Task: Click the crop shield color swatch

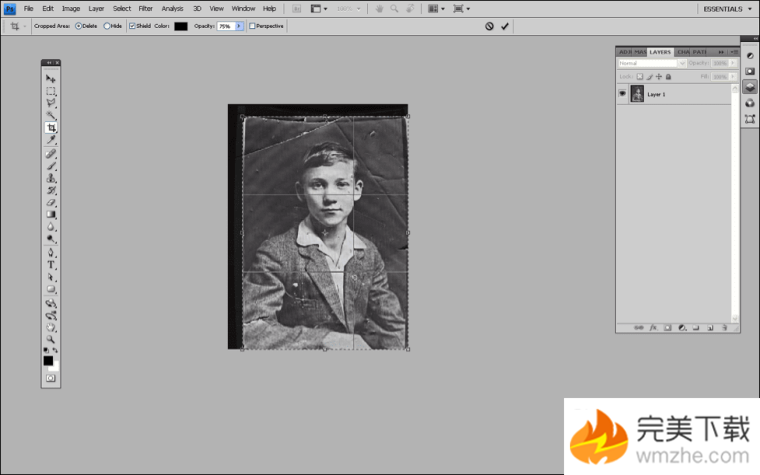Action: (x=181, y=26)
